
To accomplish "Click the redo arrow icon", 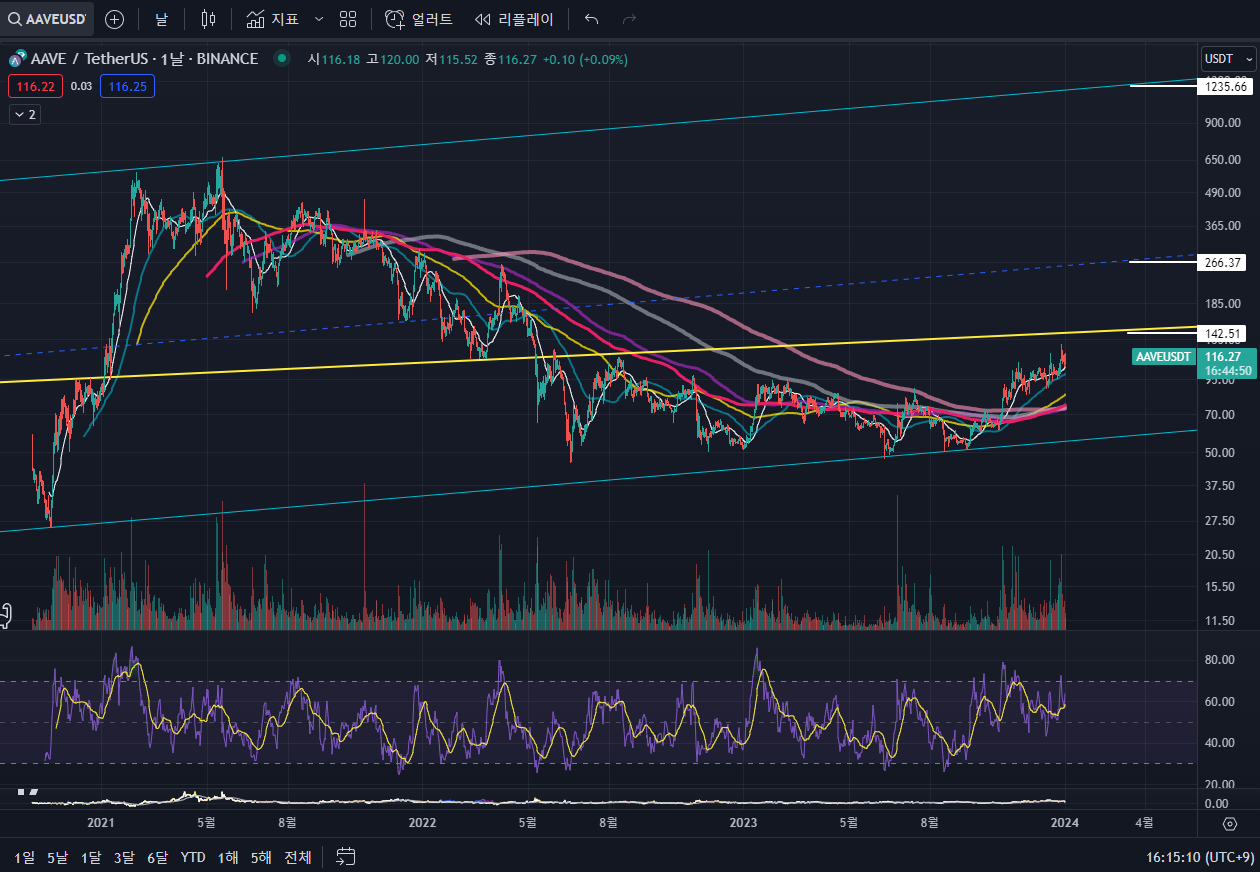I will pyautogui.click(x=629, y=19).
